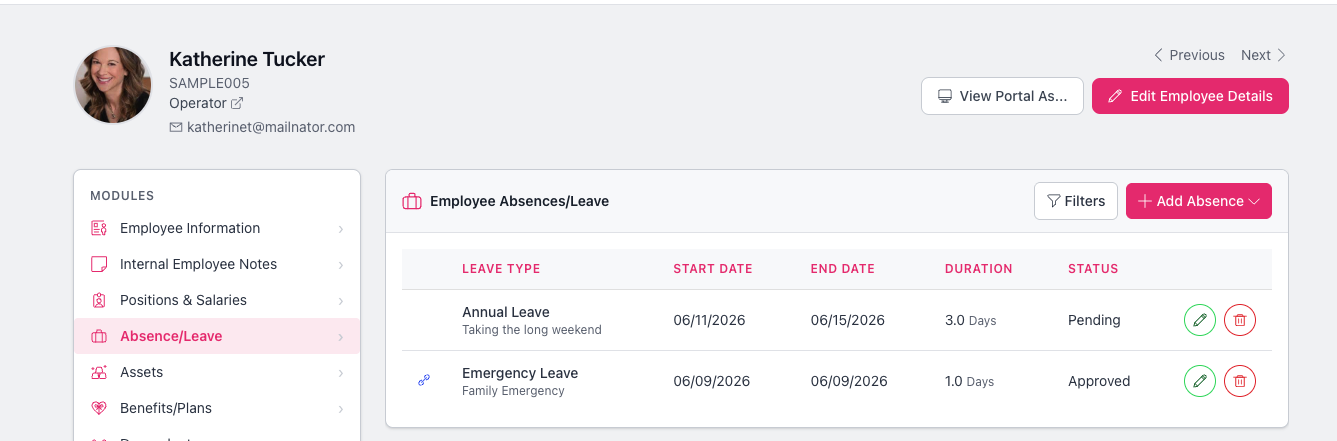Expand the Positions & Salaries chevron
Viewport: 1337px width, 441px height.
[x=340, y=301]
